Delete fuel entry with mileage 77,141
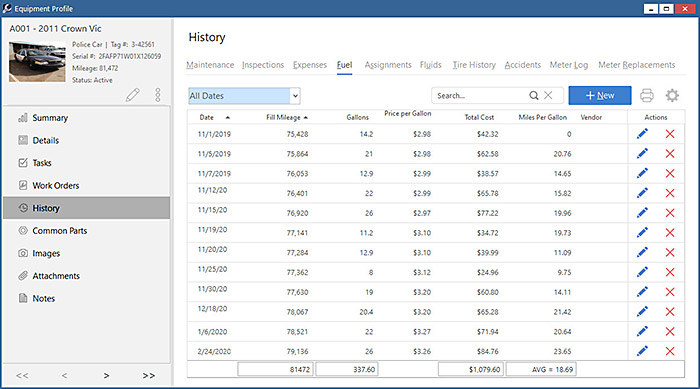The image size is (700, 389). tap(670, 233)
